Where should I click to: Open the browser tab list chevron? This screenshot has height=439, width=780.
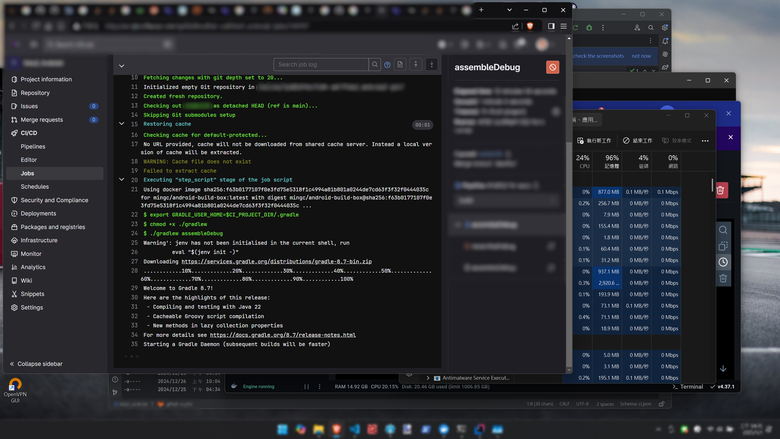tap(509, 10)
